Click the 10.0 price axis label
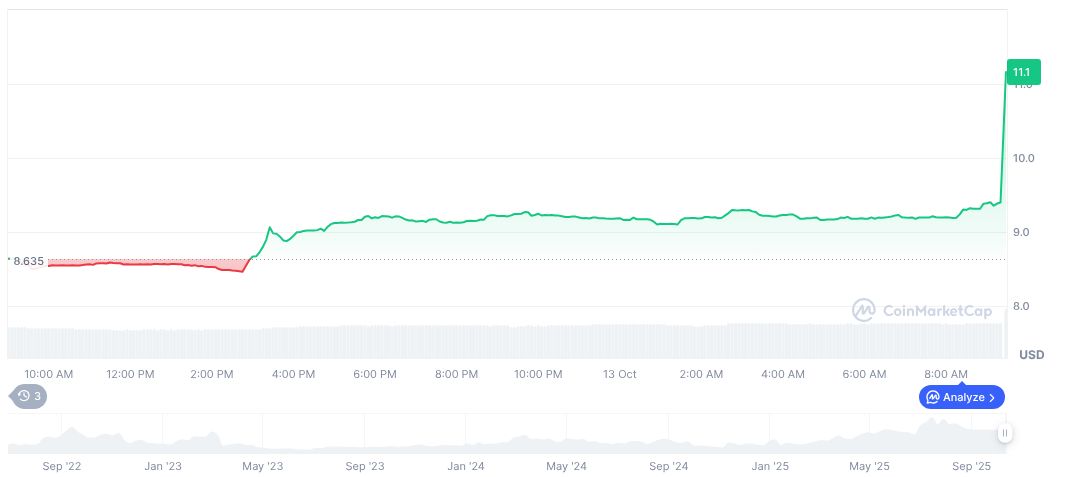The height and width of the screenshot is (477, 1072). click(1023, 158)
